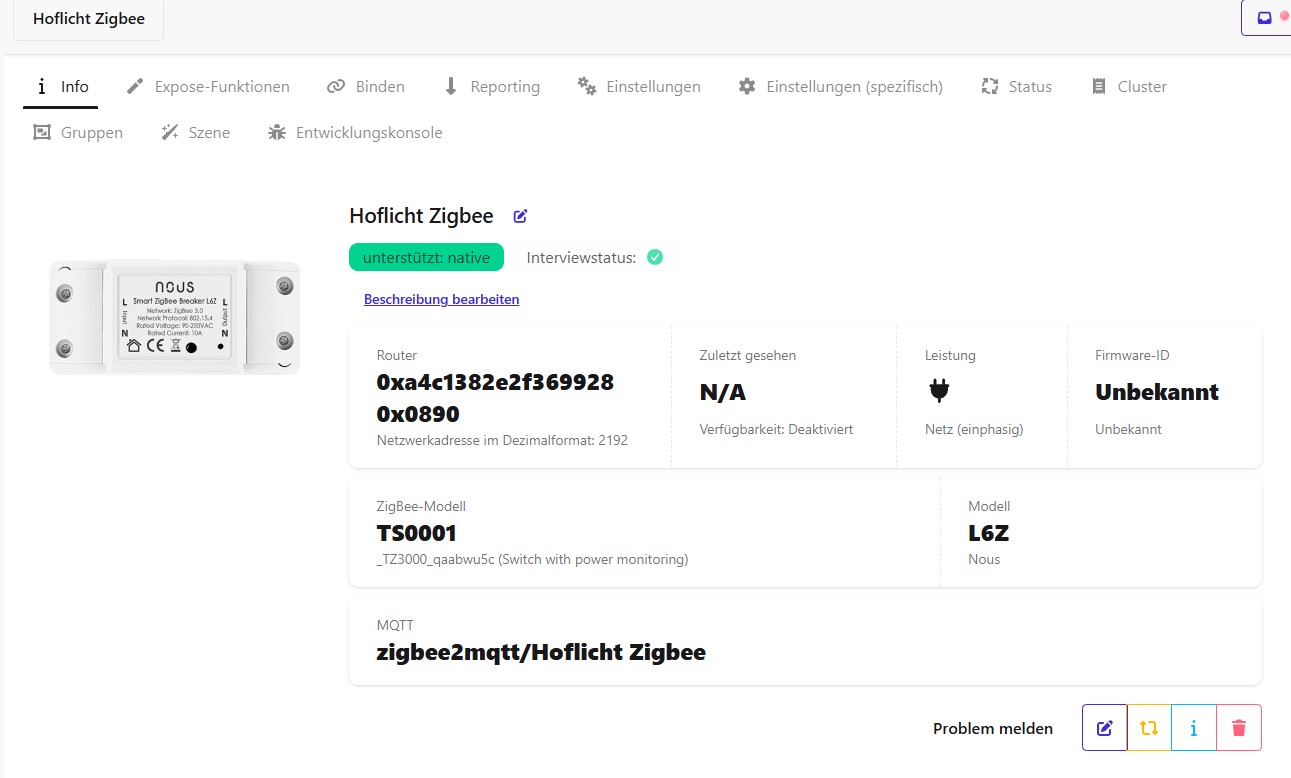Go to the Einstellungen tab
This screenshot has height=778, width=1291.
point(639,87)
